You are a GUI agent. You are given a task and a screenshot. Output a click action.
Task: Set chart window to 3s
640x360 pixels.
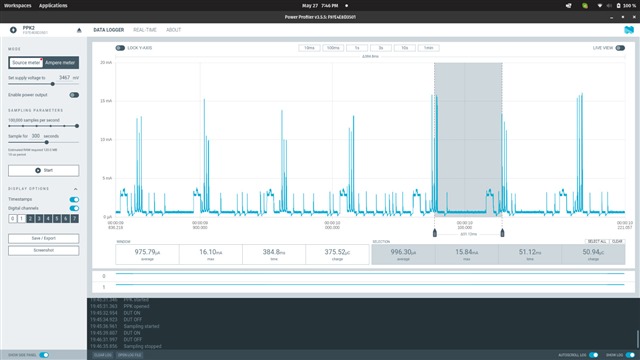[x=381, y=48]
